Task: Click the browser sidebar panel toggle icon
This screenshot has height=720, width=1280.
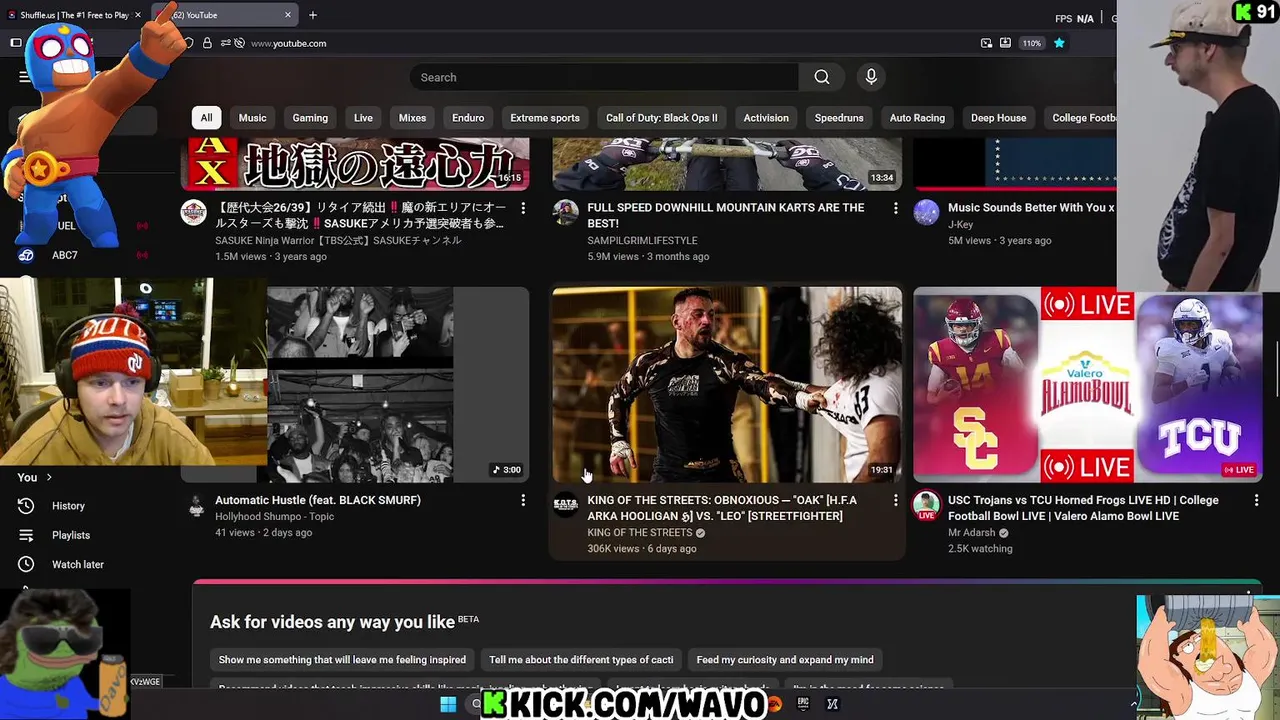Action: pos(16,43)
